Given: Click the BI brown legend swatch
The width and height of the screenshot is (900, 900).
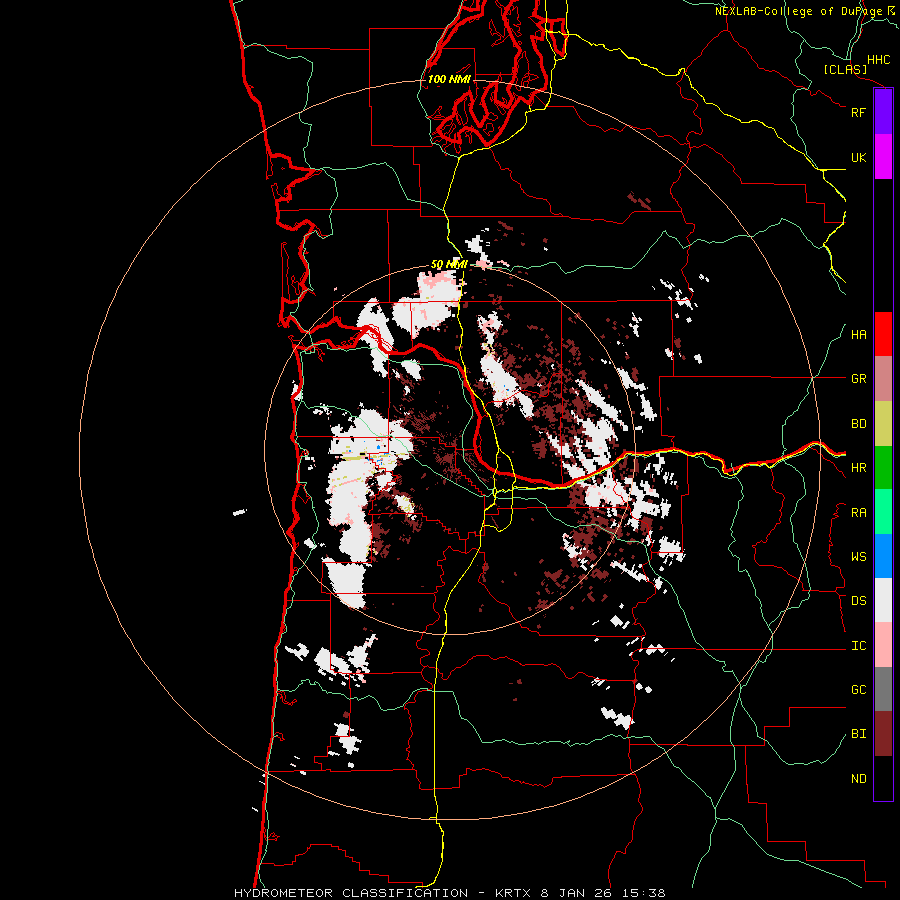Looking at the screenshot, I should pos(883,734).
